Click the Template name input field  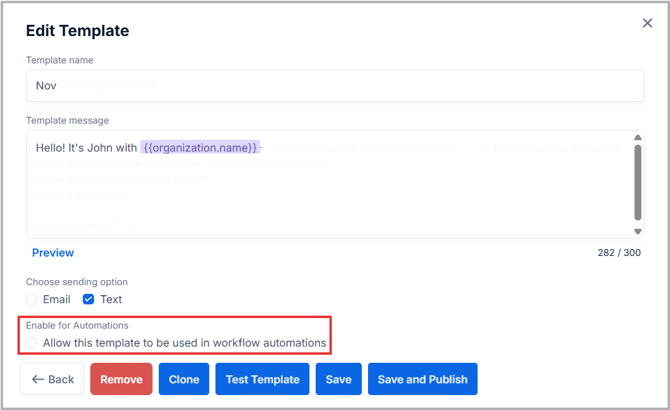point(335,86)
